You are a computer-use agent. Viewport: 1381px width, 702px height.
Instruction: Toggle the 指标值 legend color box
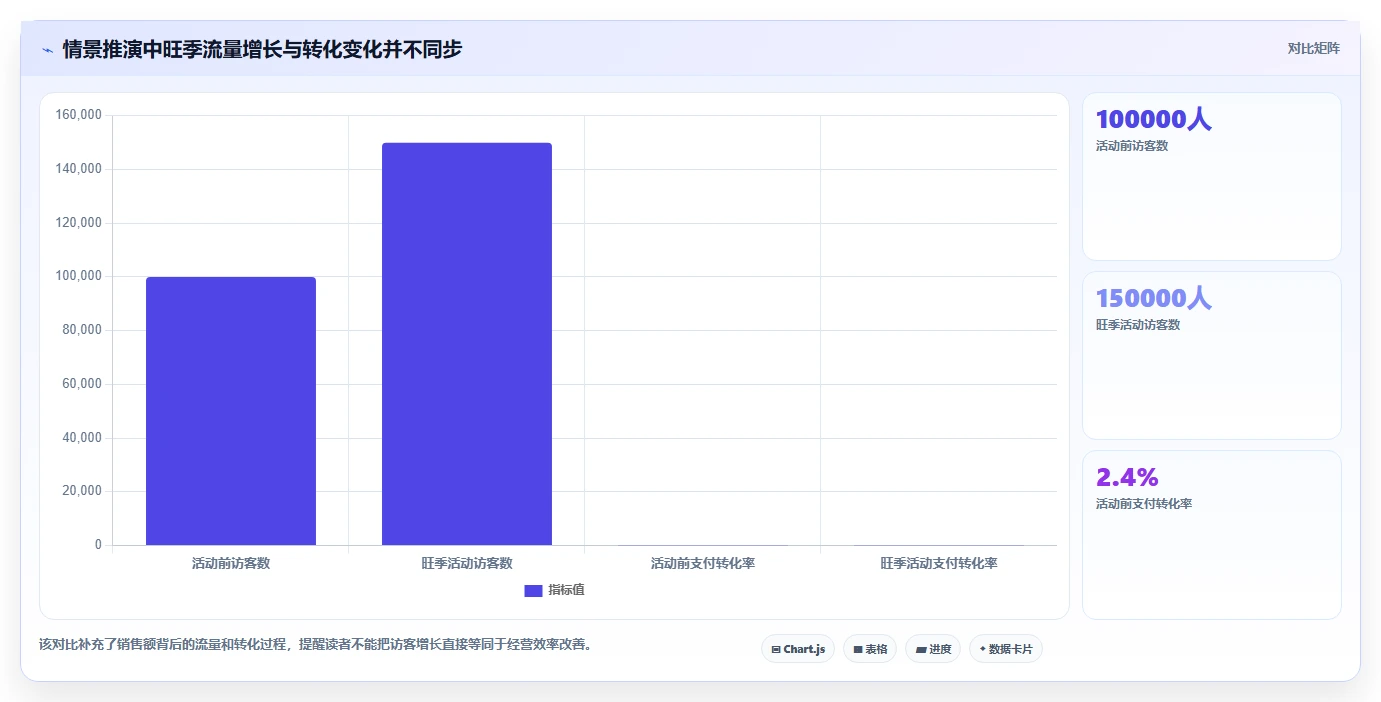(x=533, y=591)
